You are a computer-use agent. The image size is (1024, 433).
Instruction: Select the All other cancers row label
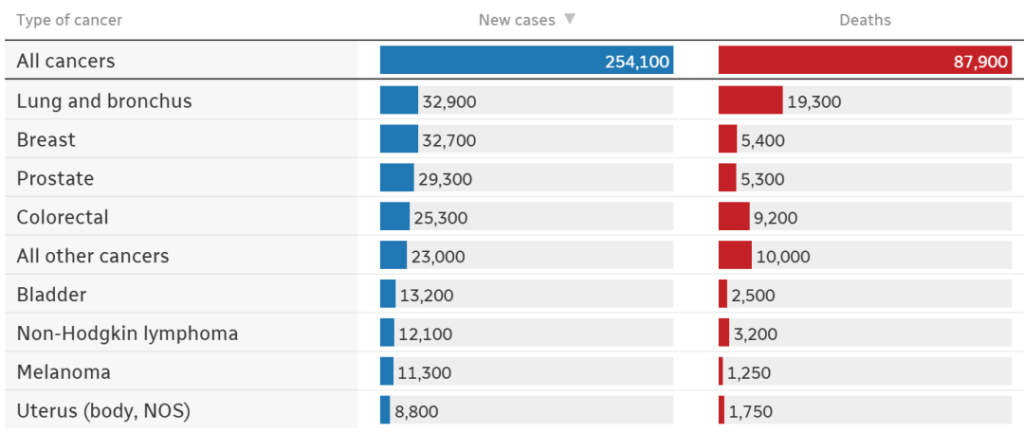click(93, 256)
